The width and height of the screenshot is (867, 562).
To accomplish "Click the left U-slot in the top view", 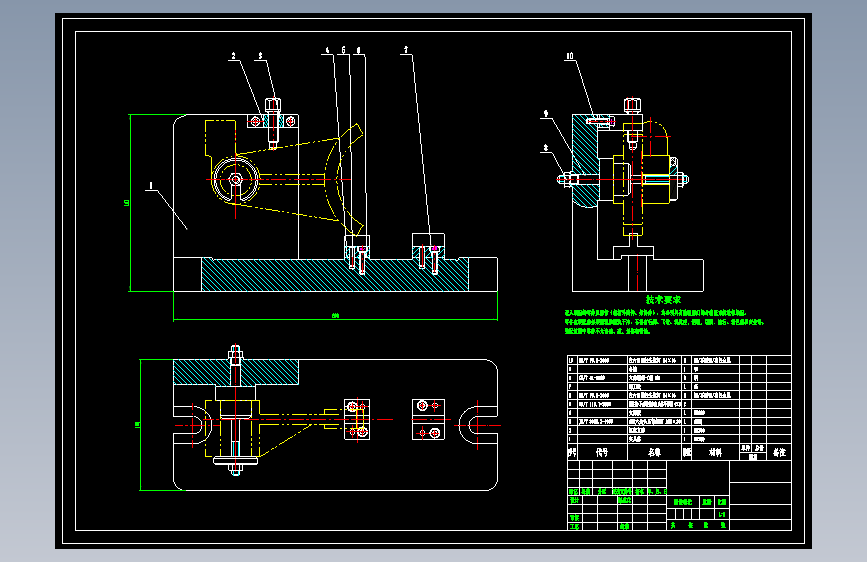I will tap(190, 425).
